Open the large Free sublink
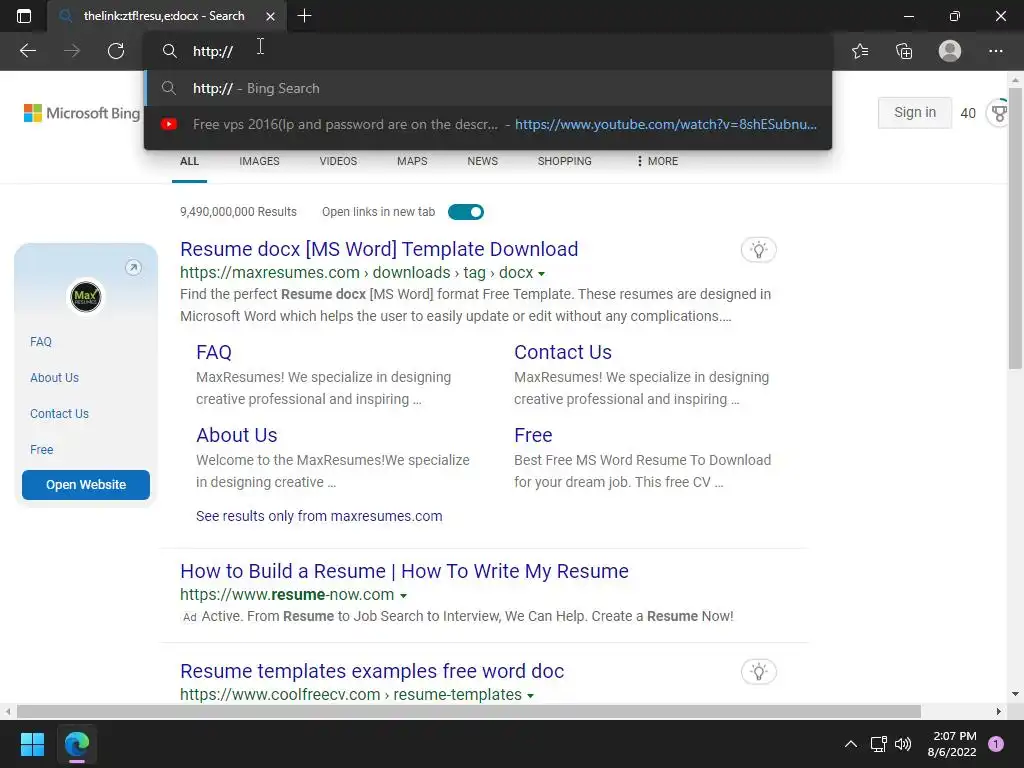 [x=533, y=436]
